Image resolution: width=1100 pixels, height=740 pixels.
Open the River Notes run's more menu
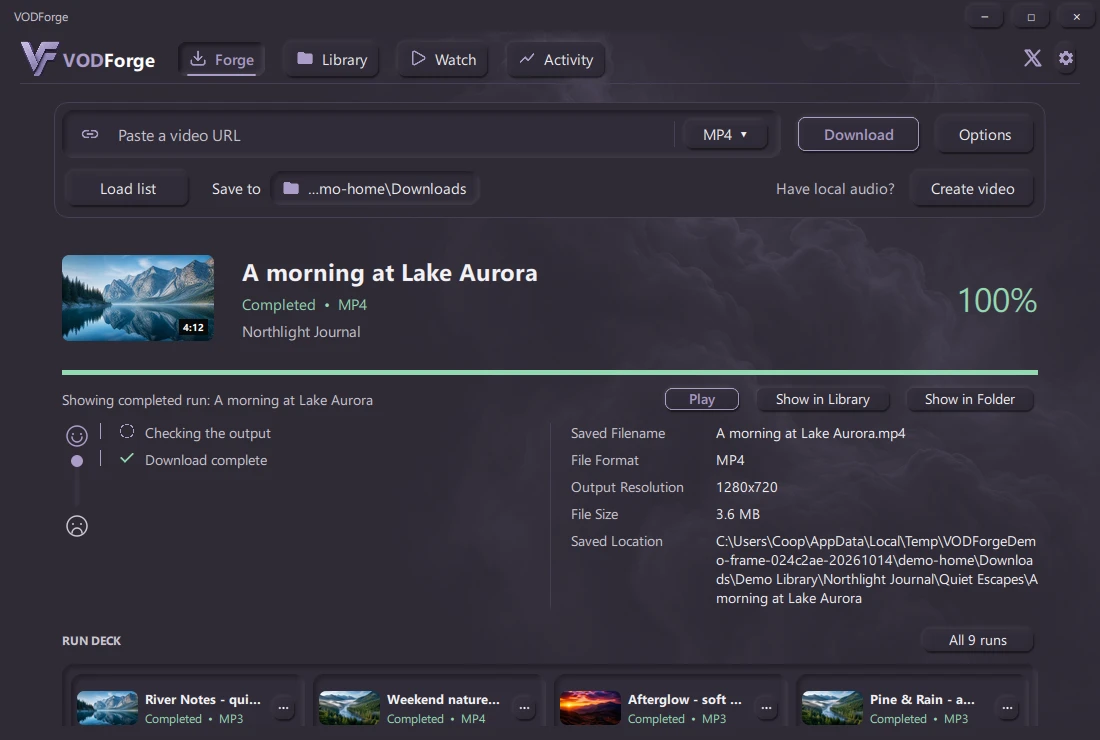(283, 708)
